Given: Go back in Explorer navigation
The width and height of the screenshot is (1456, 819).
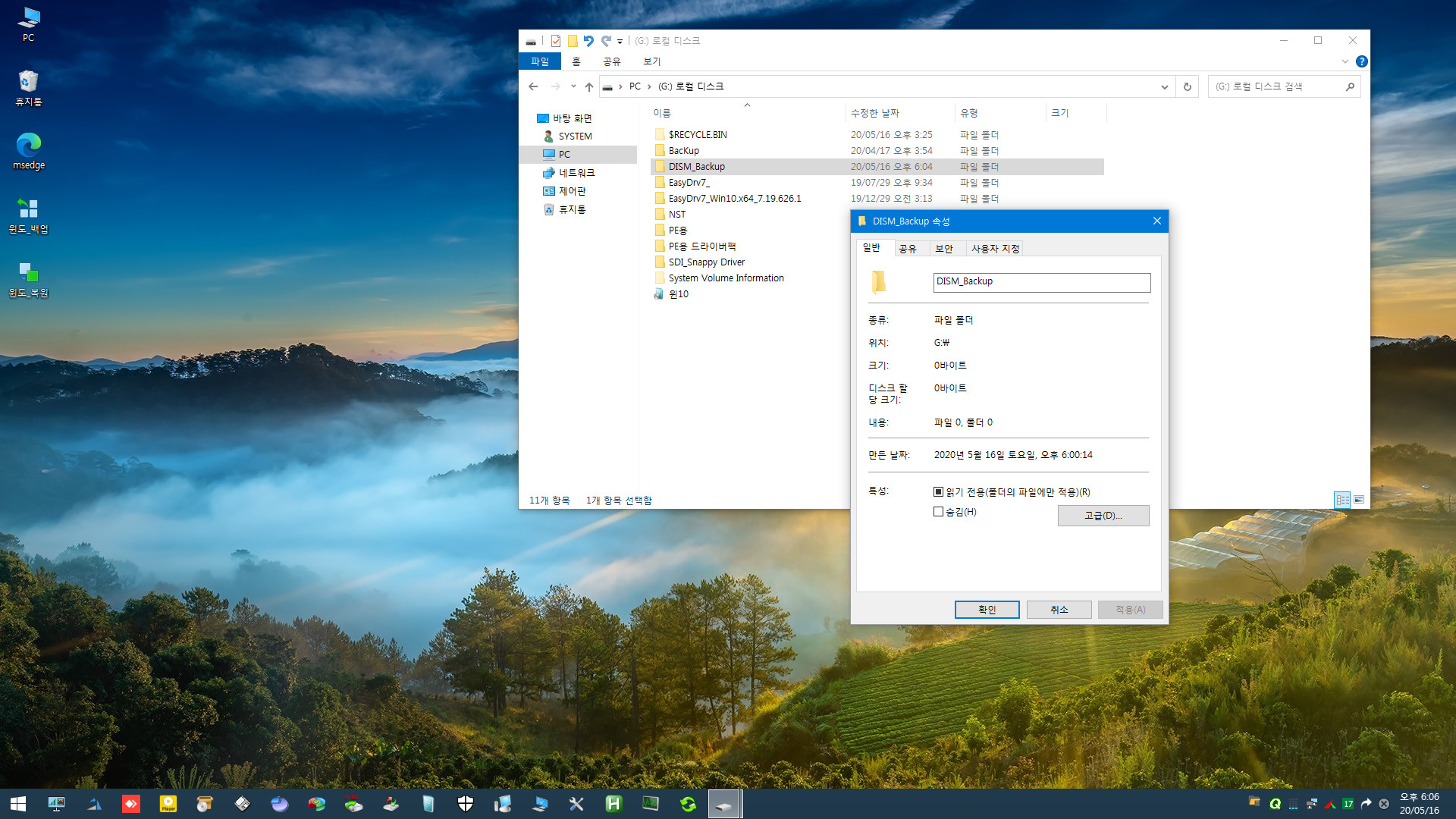Looking at the screenshot, I should 533,86.
